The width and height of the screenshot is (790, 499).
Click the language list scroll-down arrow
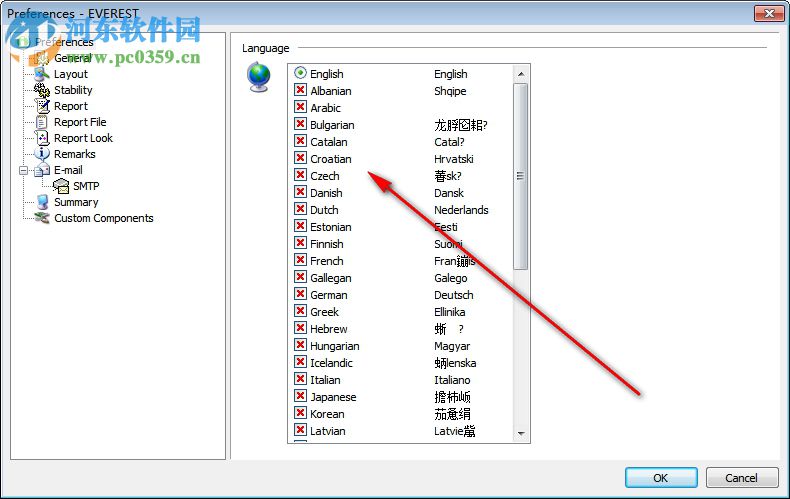pos(521,433)
